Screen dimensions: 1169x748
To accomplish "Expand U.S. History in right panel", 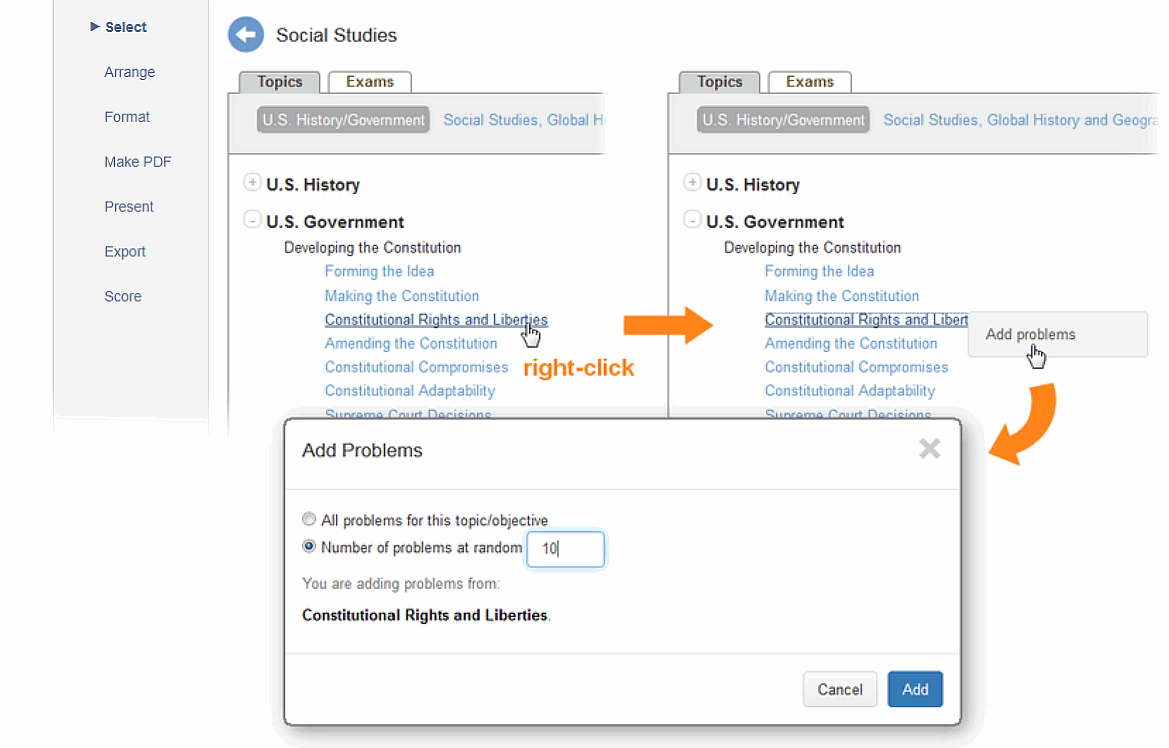I will tap(692, 182).
